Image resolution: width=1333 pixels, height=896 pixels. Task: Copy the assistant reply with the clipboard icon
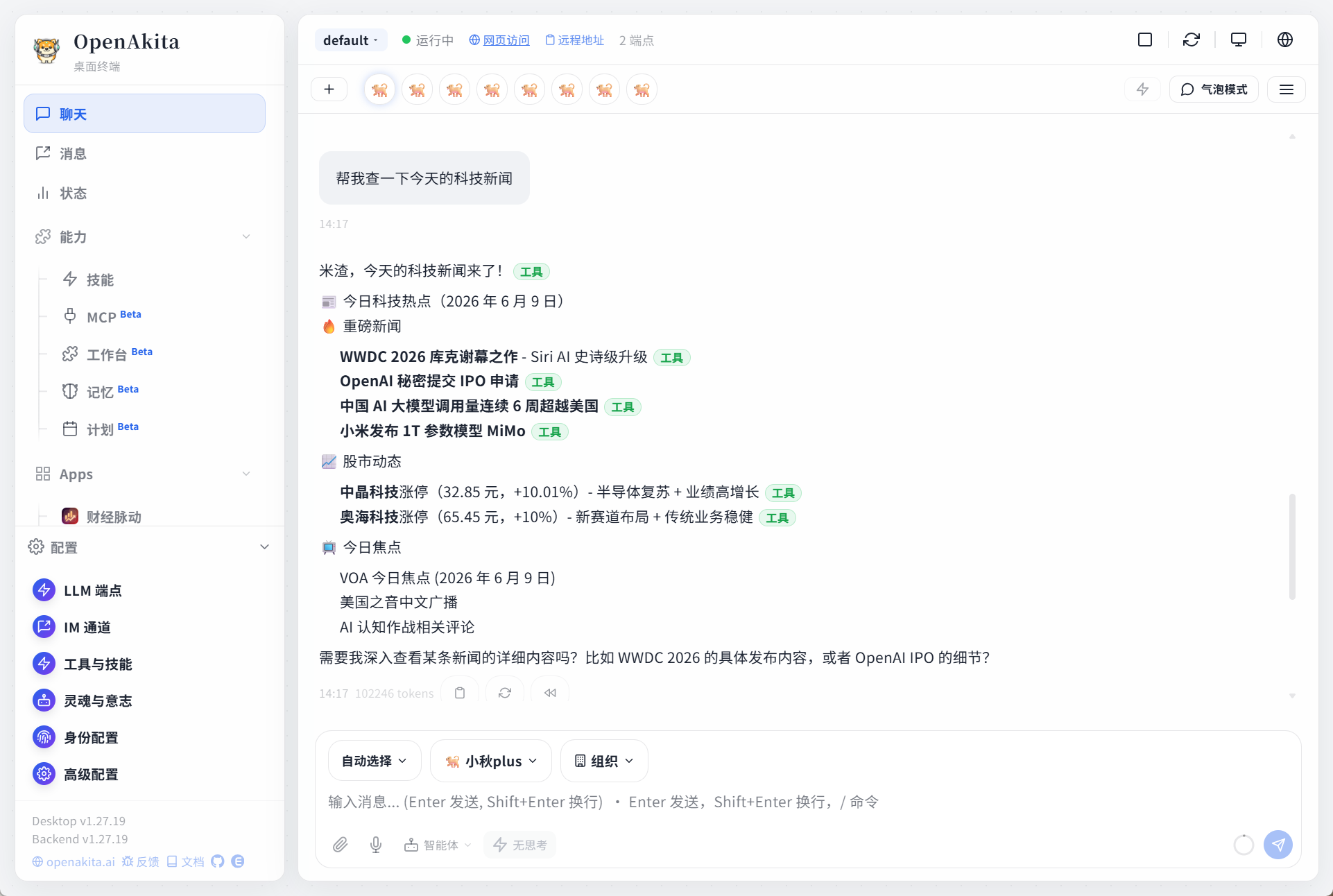pyautogui.click(x=460, y=693)
